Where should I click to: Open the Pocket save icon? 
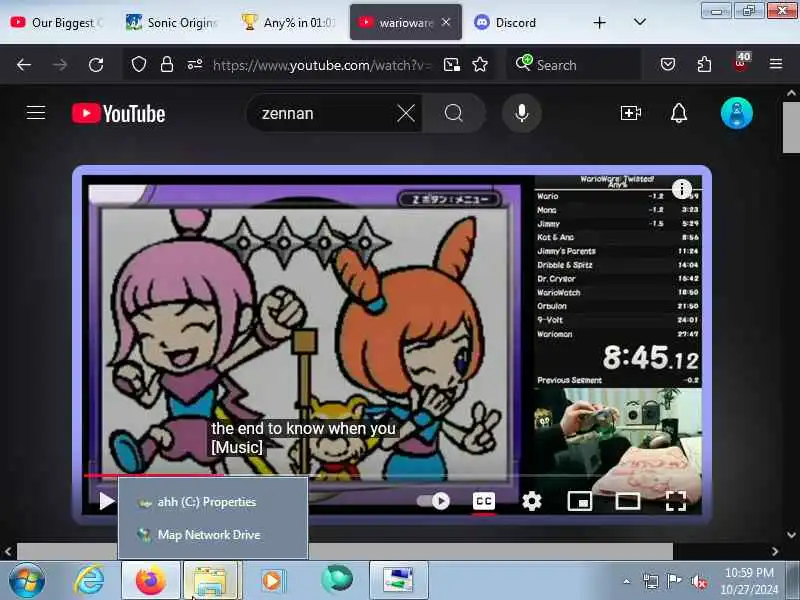pyautogui.click(x=668, y=64)
